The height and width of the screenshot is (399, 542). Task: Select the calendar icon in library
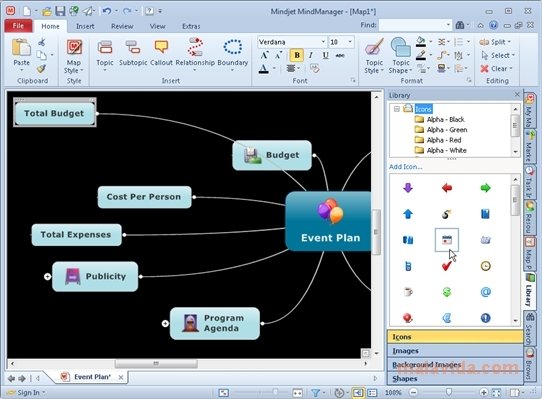pos(447,240)
